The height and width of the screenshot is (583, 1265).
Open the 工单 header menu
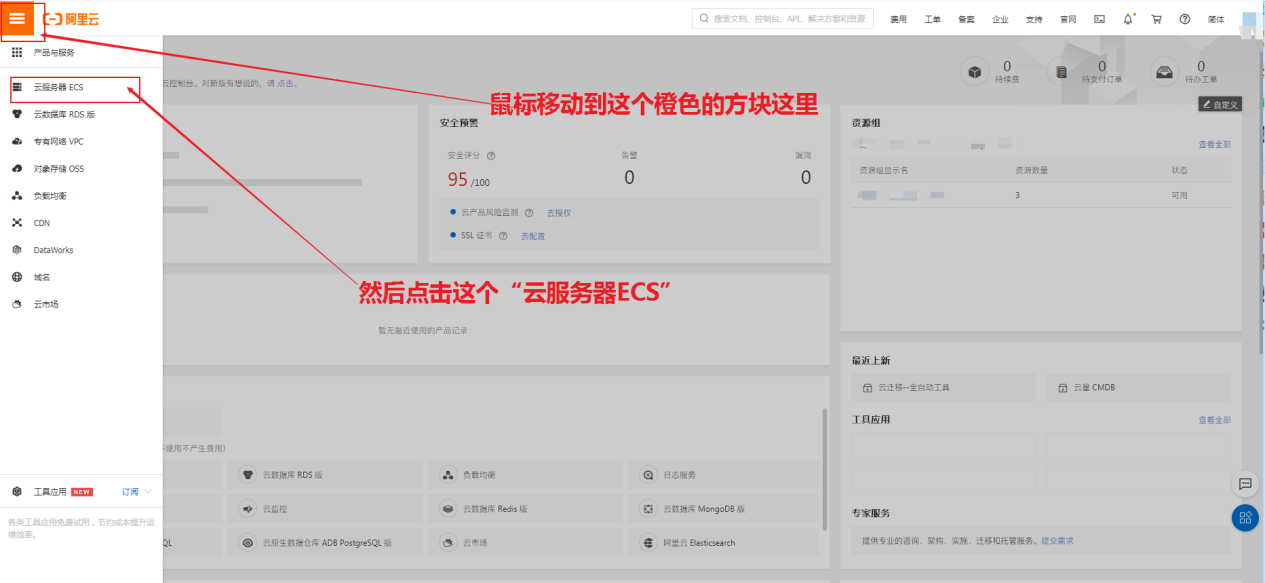click(932, 19)
